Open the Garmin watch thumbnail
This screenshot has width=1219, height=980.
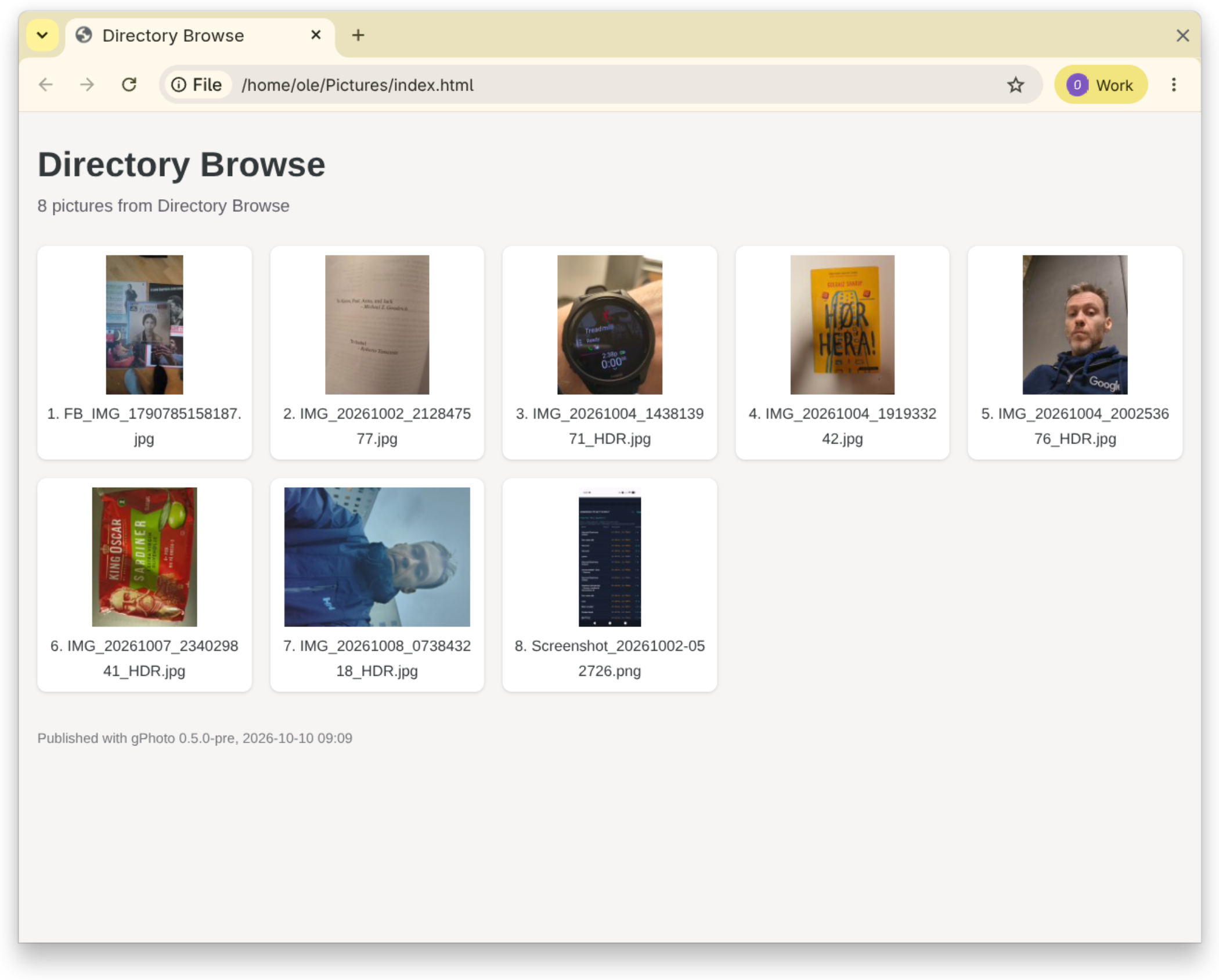coord(609,325)
